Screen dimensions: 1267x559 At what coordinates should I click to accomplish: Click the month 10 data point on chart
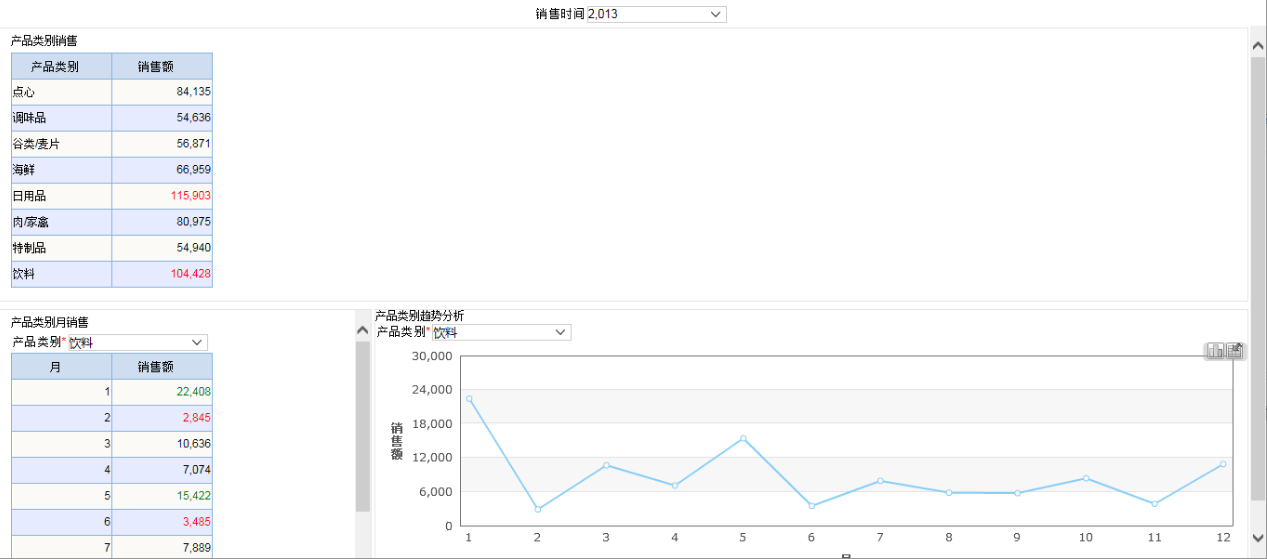pos(1086,478)
